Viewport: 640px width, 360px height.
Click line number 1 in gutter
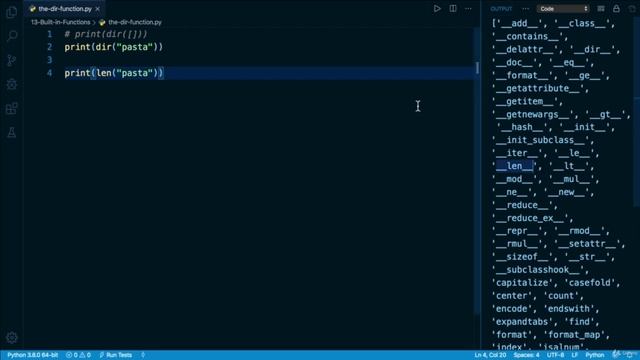(x=49, y=34)
